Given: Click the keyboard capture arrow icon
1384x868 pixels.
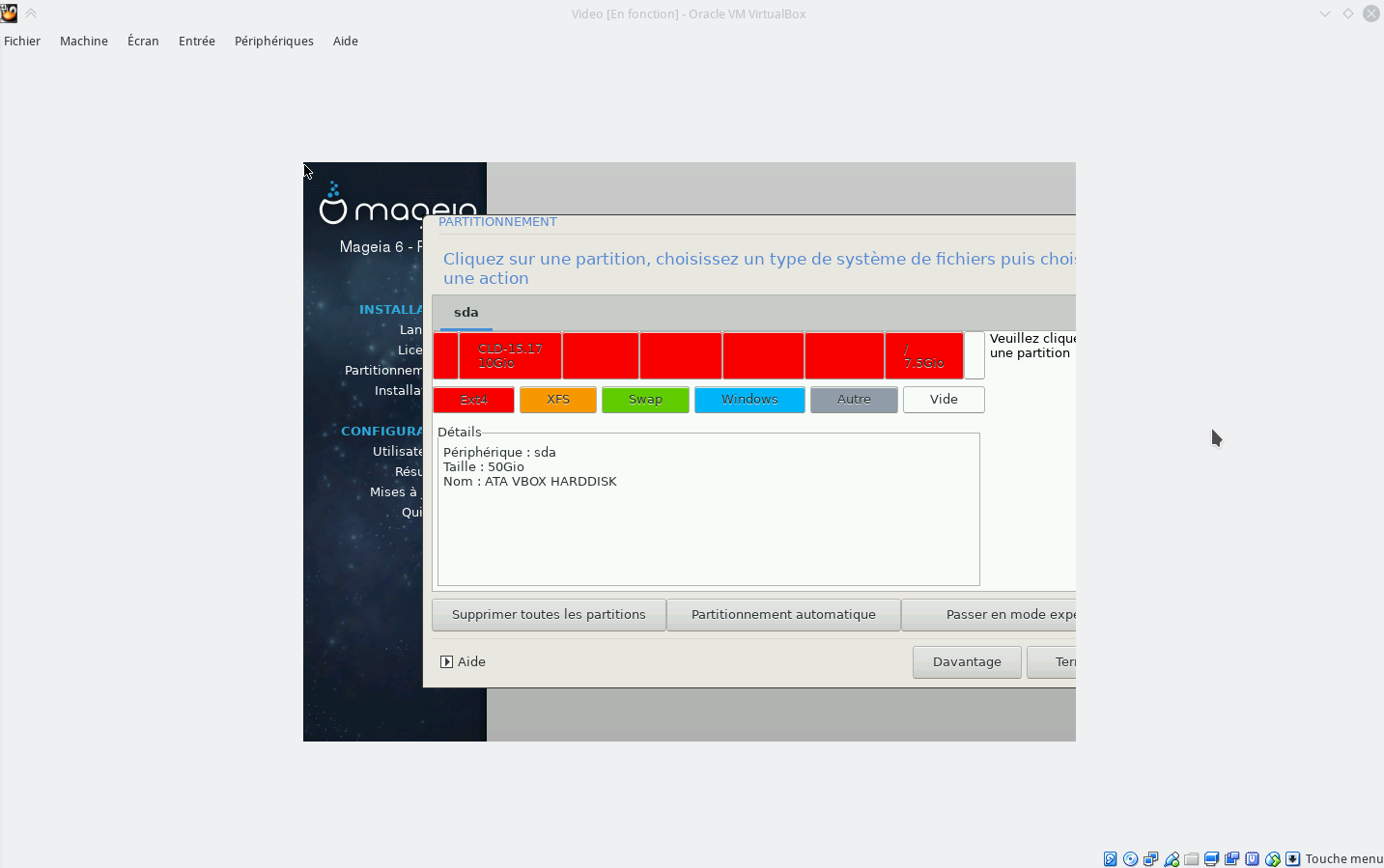Looking at the screenshot, I should pos(1293,858).
